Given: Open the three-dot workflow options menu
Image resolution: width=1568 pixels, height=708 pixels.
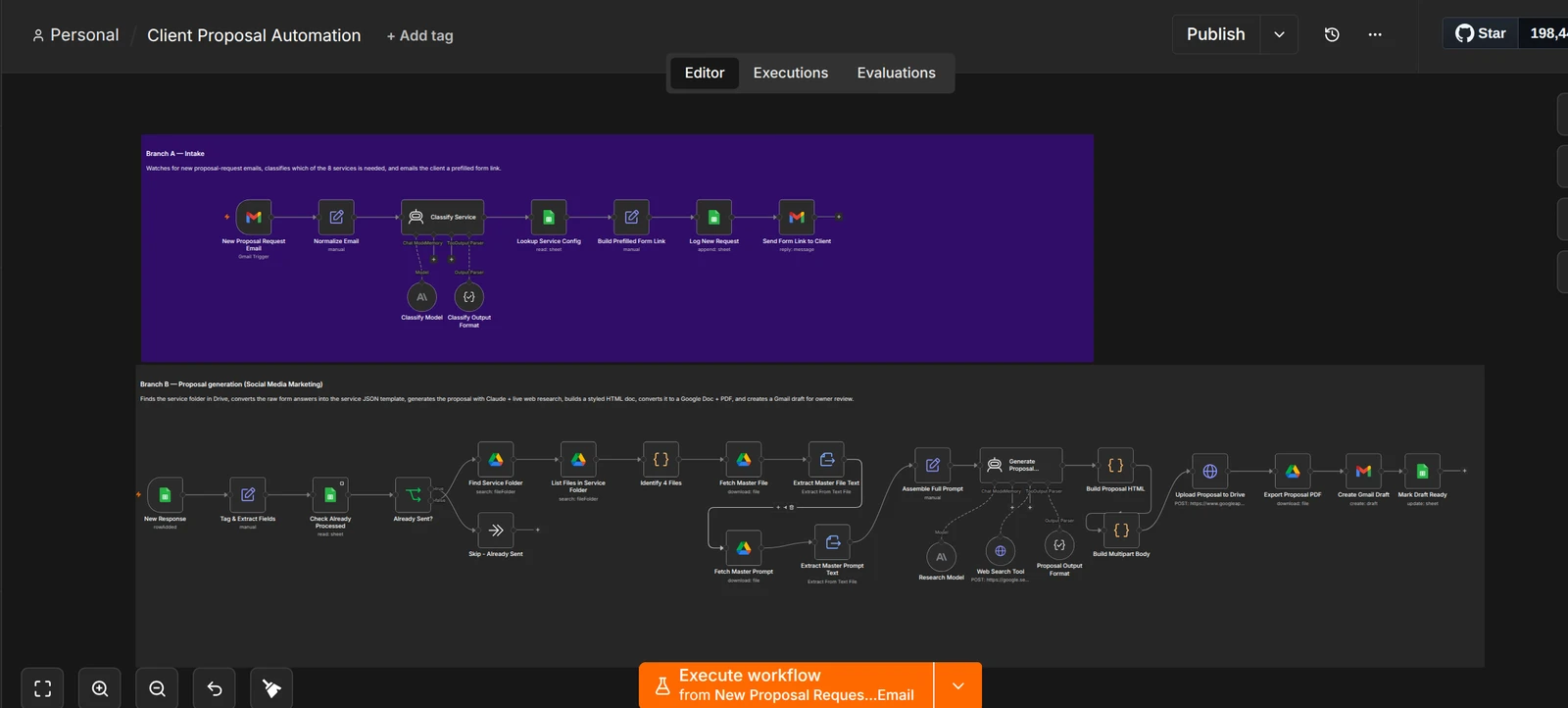Looking at the screenshot, I should (1375, 34).
